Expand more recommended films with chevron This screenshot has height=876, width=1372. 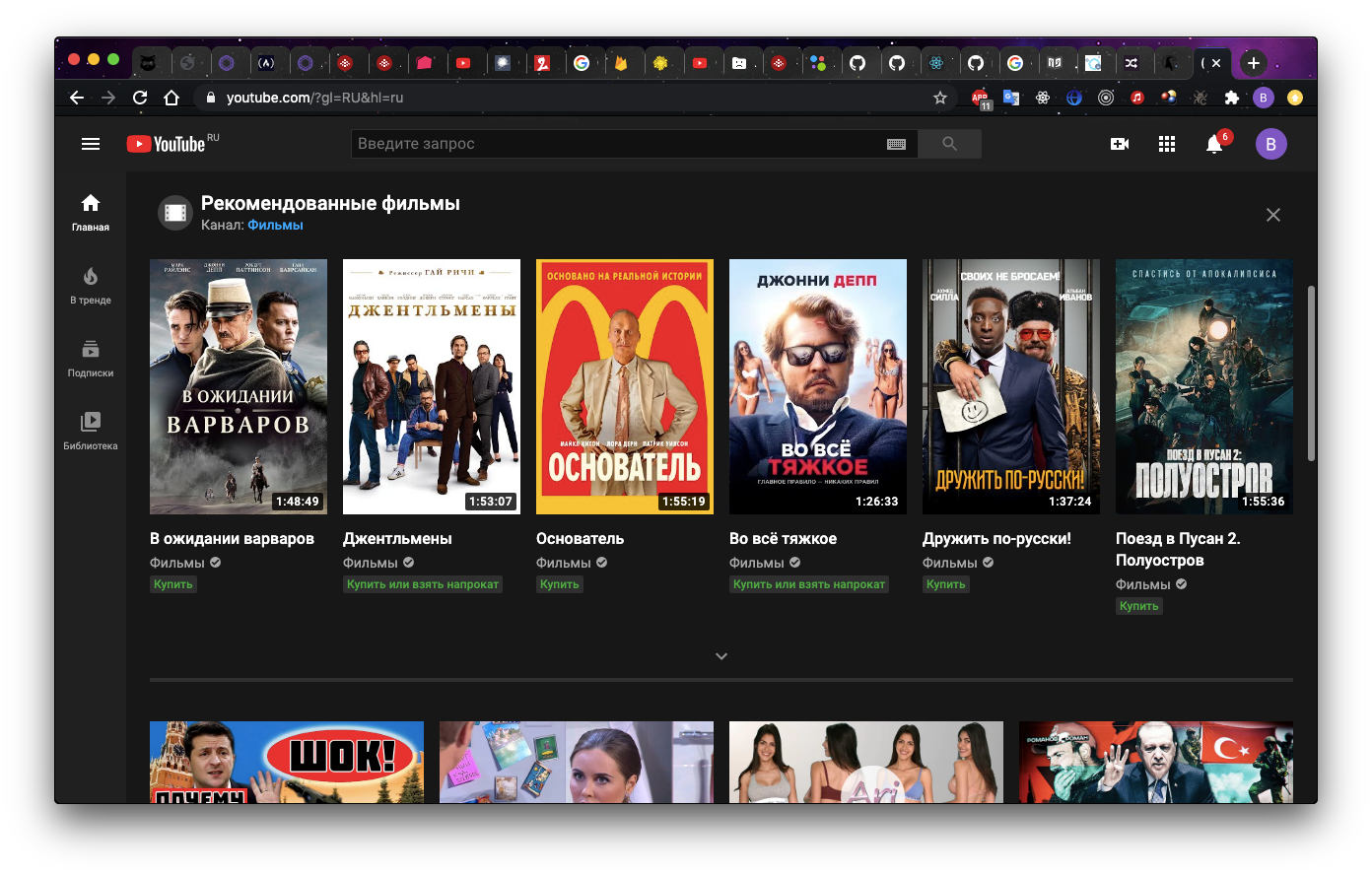721,656
